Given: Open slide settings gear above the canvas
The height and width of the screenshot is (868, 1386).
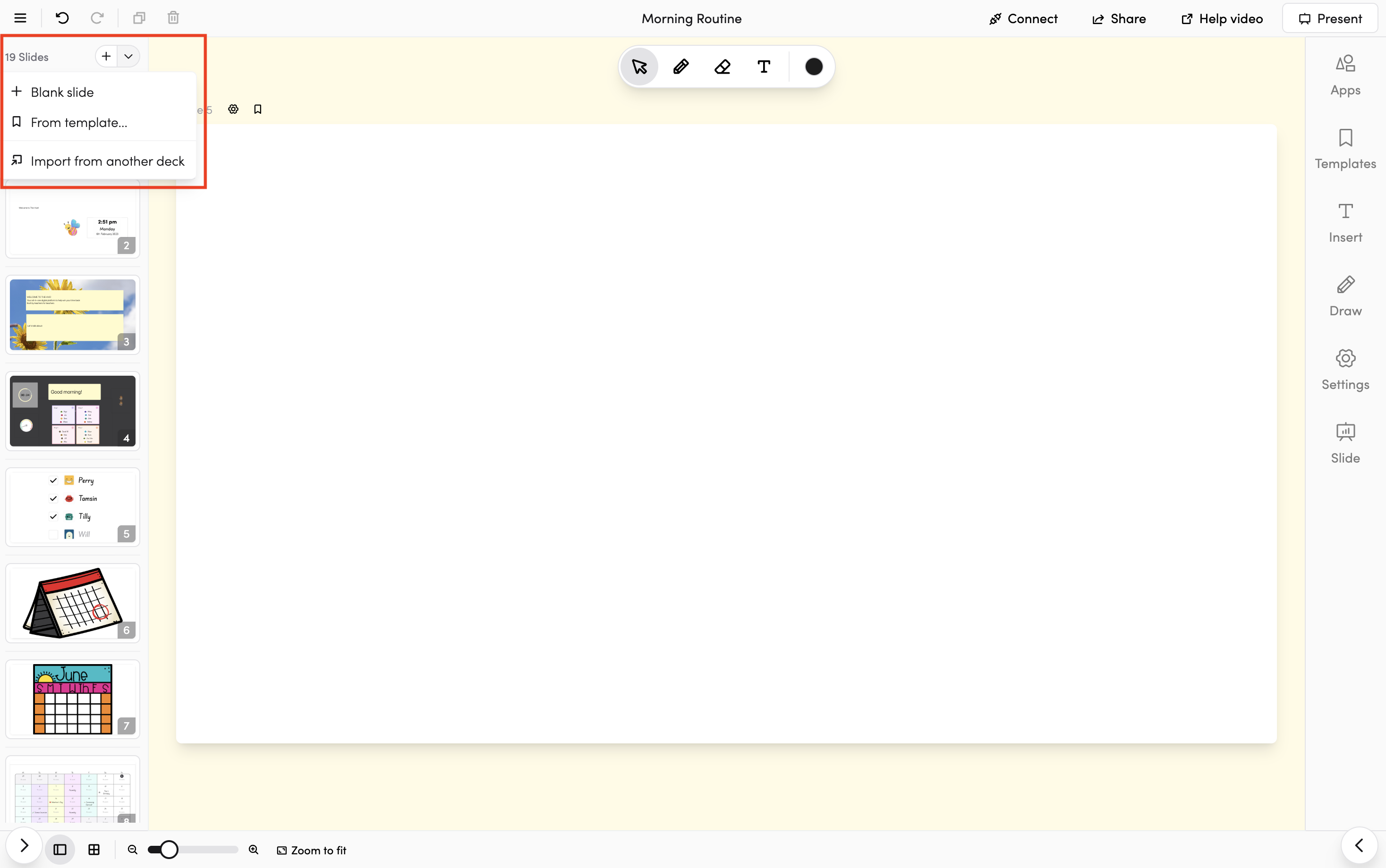Looking at the screenshot, I should [x=233, y=109].
